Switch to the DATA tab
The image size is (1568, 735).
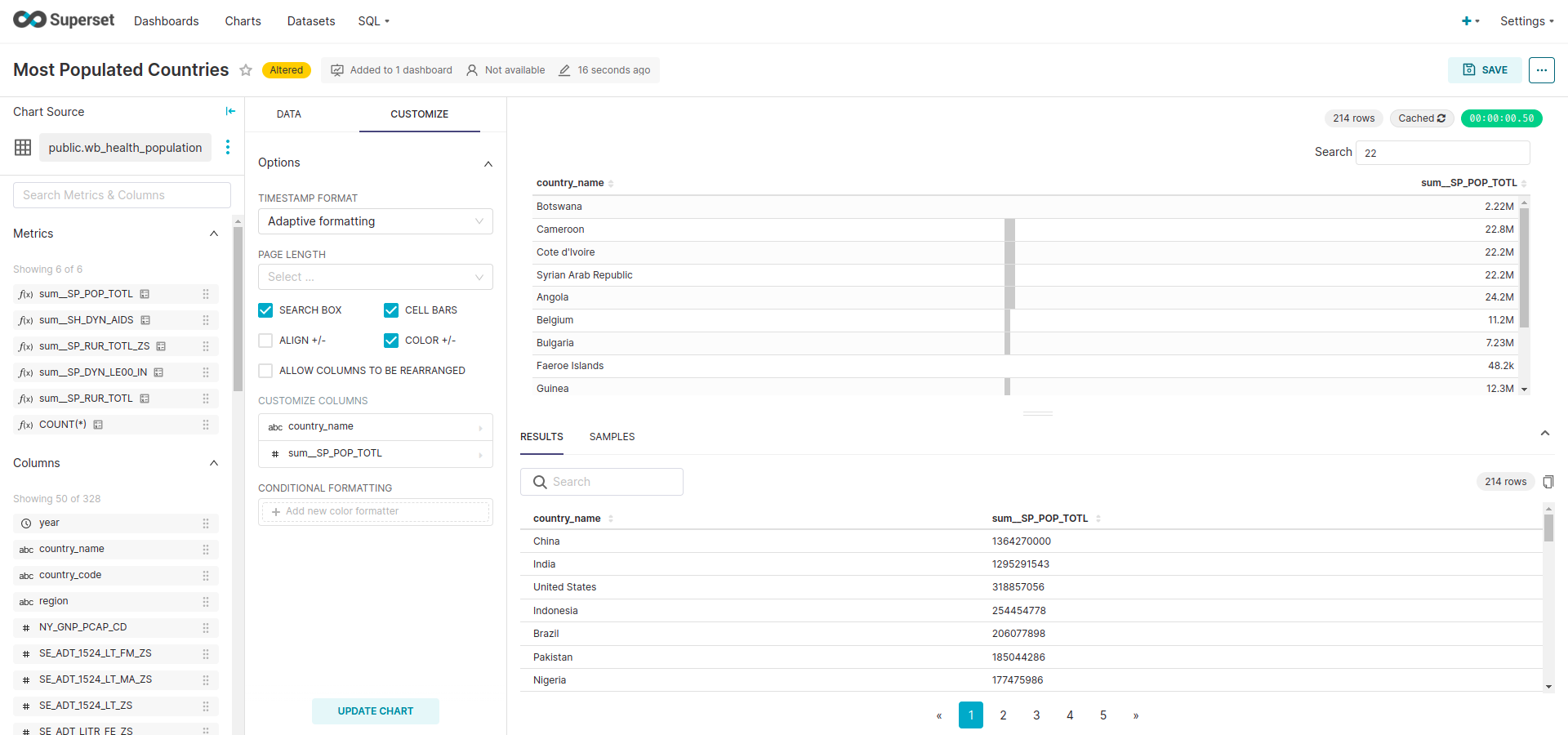[289, 114]
